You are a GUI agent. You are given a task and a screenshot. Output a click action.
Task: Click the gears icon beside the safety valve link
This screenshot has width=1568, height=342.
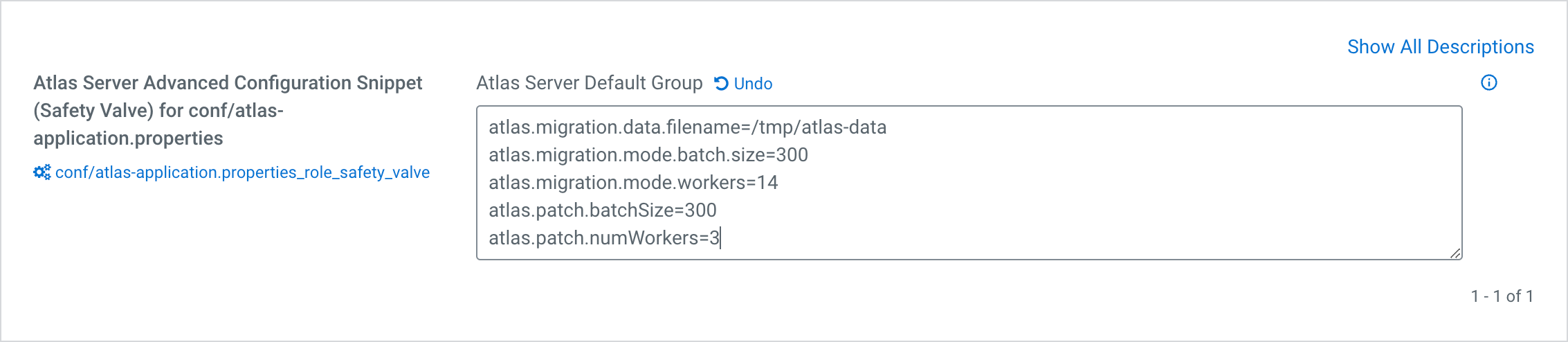(42, 172)
